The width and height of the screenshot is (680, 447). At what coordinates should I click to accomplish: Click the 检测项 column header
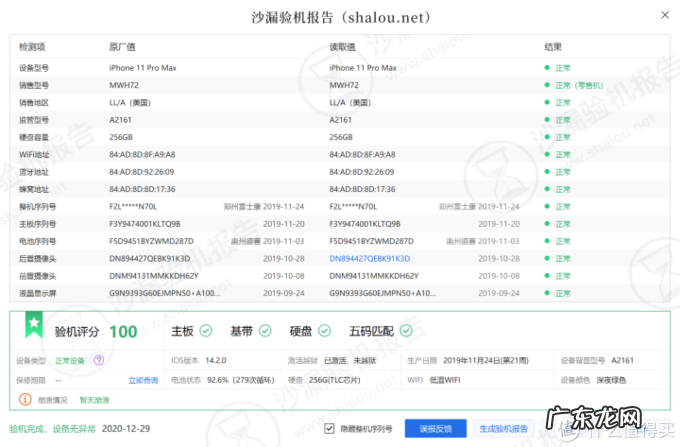click(32, 47)
